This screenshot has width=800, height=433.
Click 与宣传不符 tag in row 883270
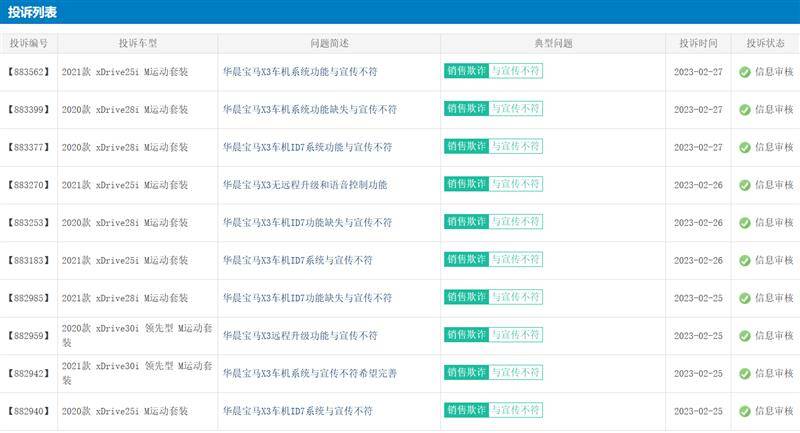pyautogui.click(x=515, y=184)
